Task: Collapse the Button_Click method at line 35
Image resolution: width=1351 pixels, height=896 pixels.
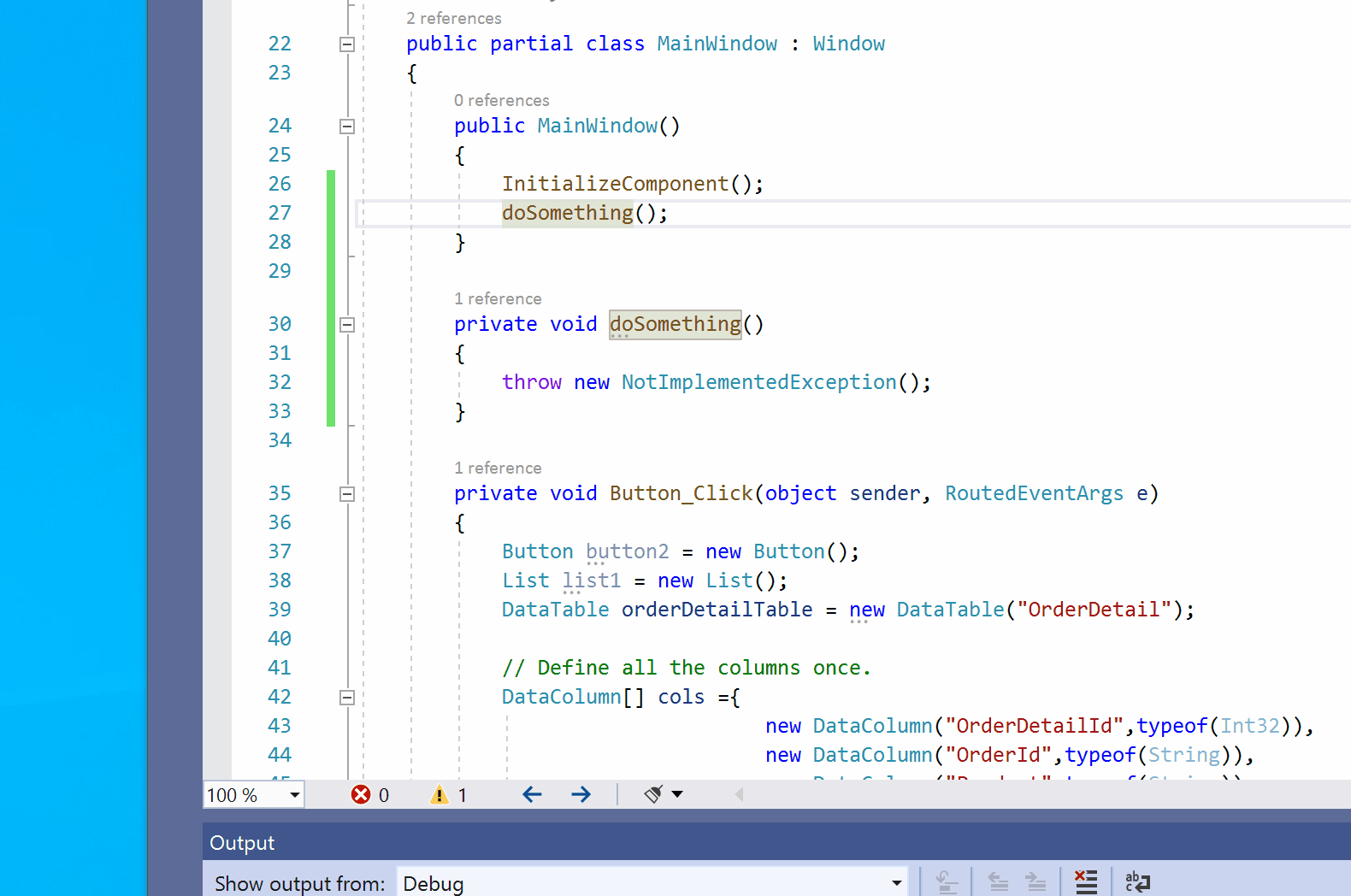Action: (x=347, y=494)
